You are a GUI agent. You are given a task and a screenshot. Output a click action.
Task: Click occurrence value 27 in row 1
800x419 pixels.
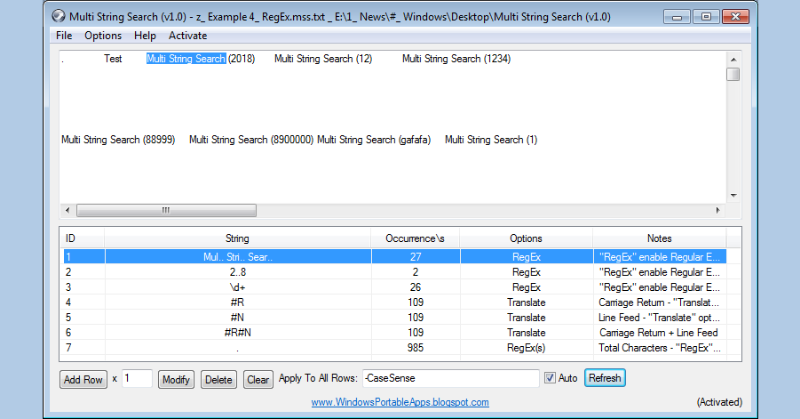415,257
